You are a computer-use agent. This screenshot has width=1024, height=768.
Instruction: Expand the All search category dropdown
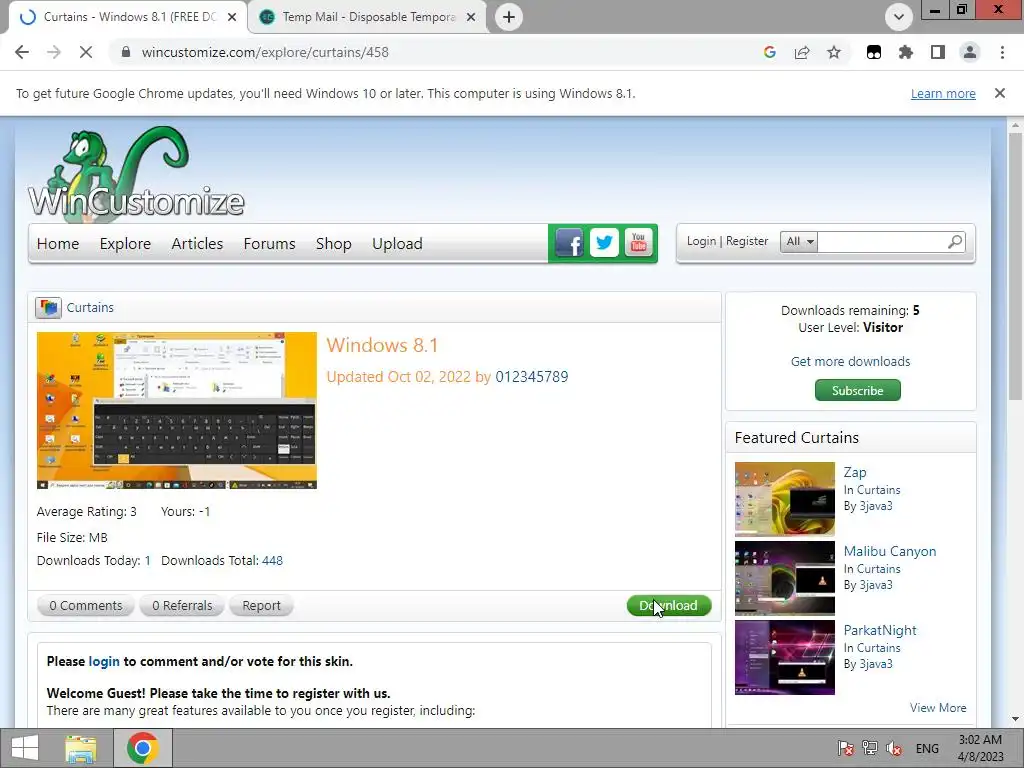tap(799, 242)
